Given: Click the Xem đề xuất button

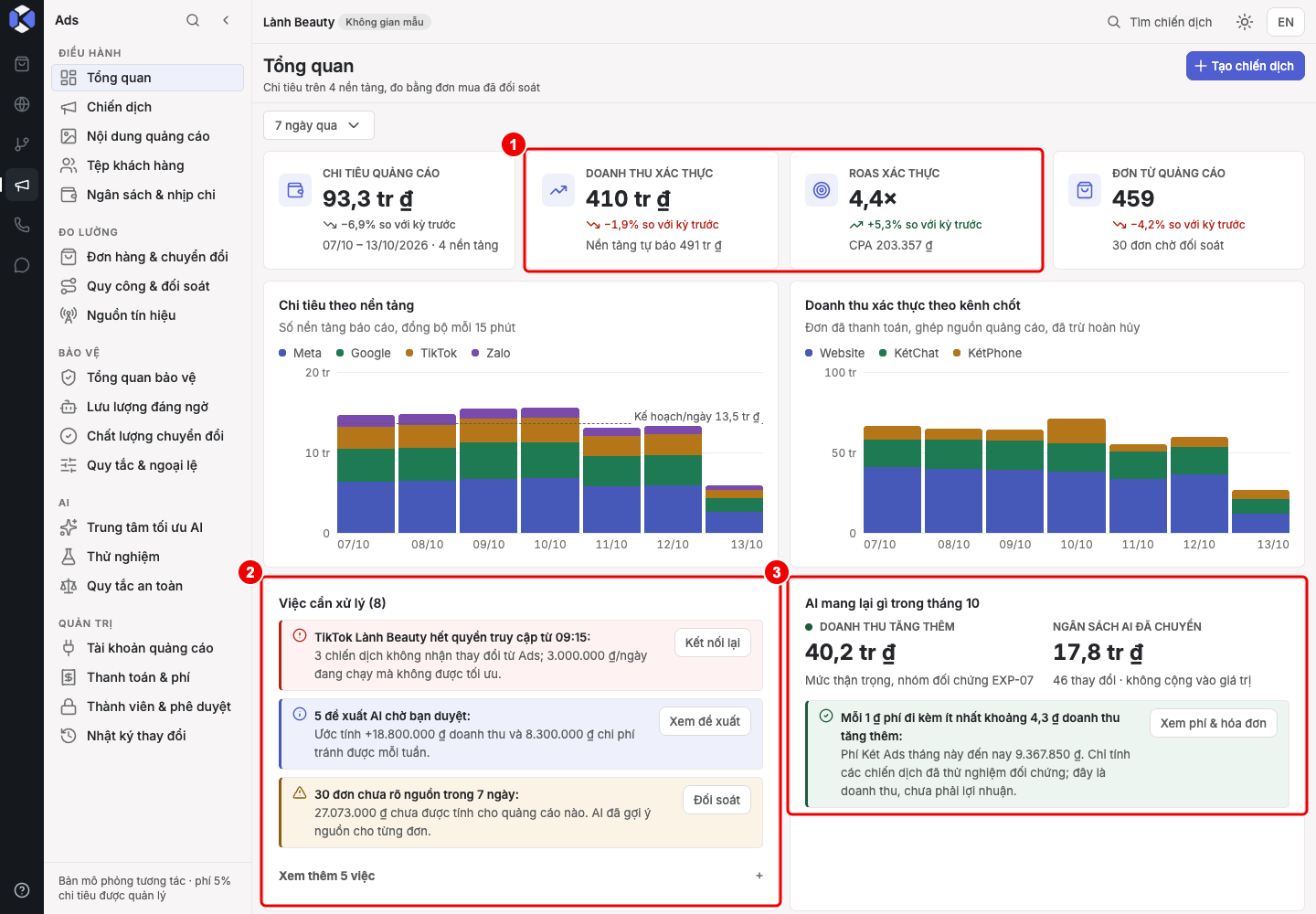Looking at the screenshot, I should (x=705, y=721).
